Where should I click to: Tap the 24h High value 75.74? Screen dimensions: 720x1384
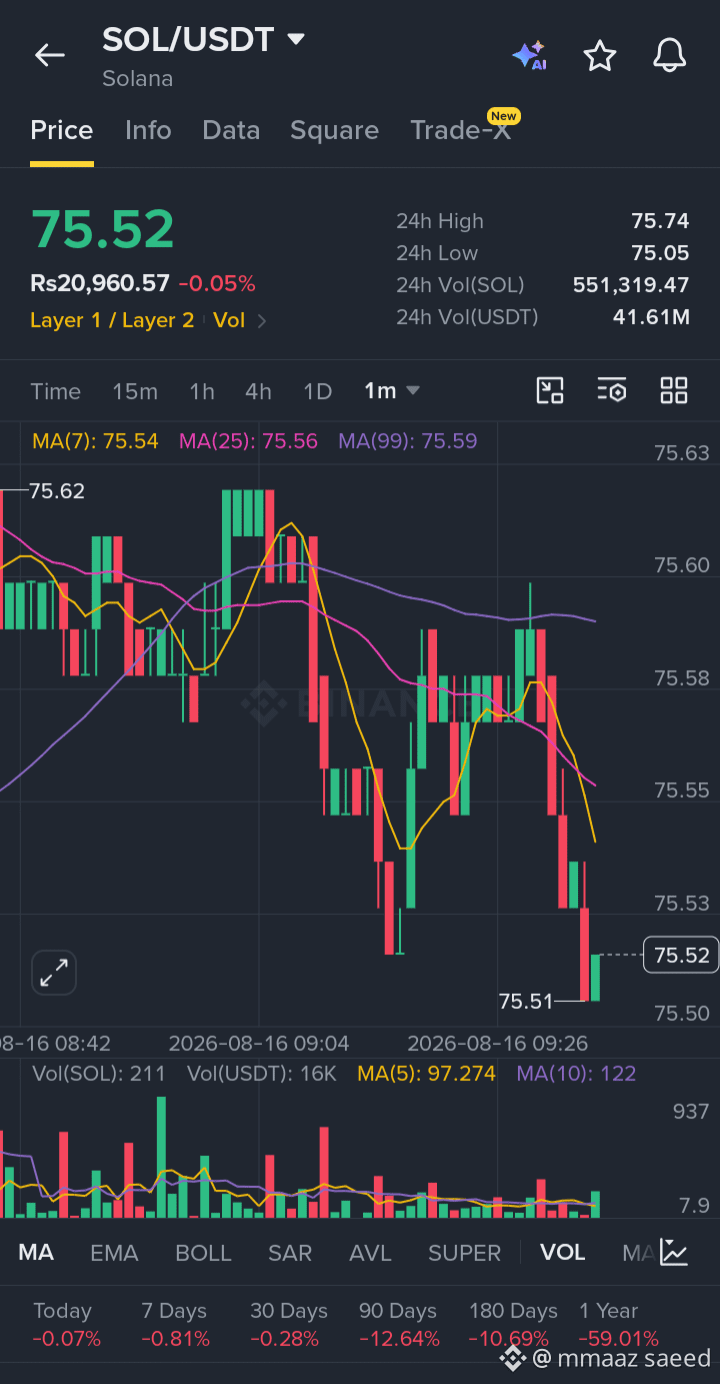point(660,221)
